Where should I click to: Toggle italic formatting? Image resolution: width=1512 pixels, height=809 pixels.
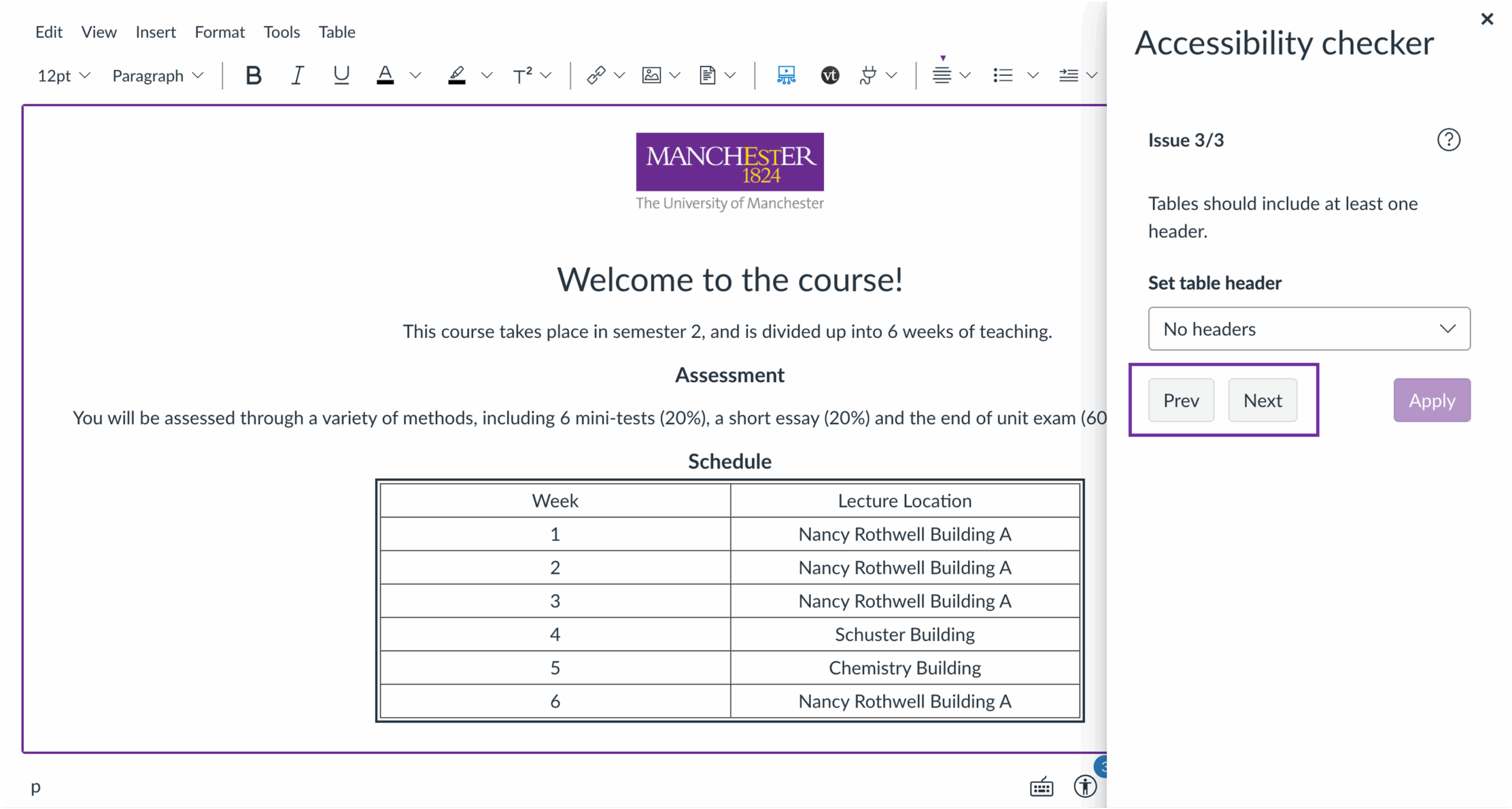click(x=298, y=75)
